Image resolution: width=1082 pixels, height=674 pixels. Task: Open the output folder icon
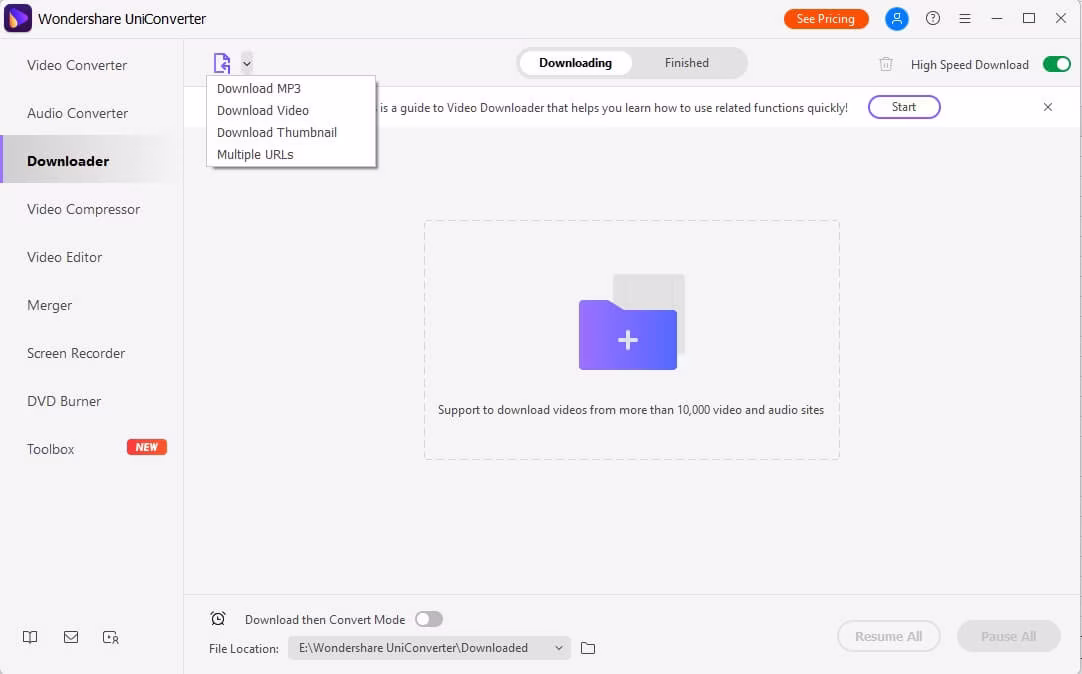point(588,648)
